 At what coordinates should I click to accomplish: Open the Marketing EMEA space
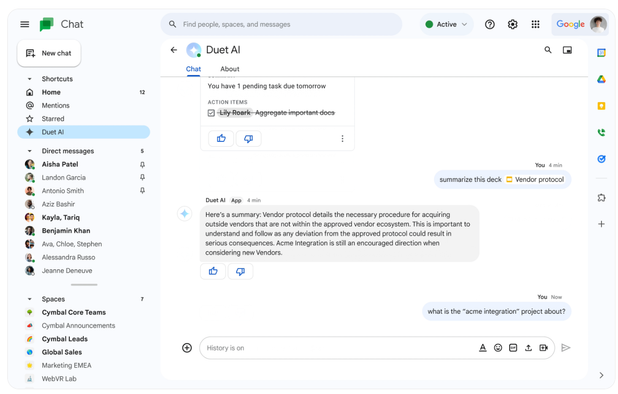[84, 366]
